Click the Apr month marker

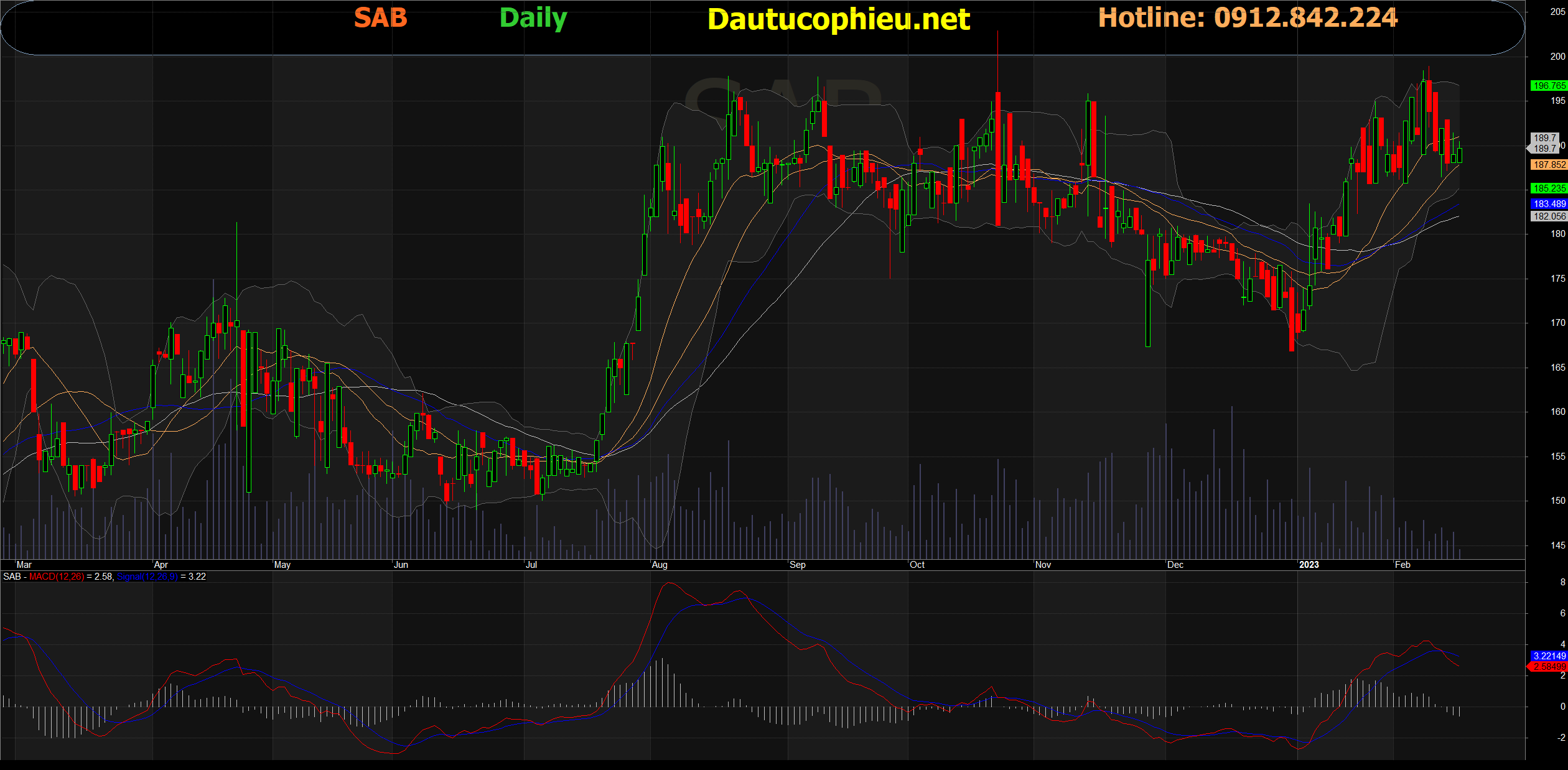click(161, 565)
